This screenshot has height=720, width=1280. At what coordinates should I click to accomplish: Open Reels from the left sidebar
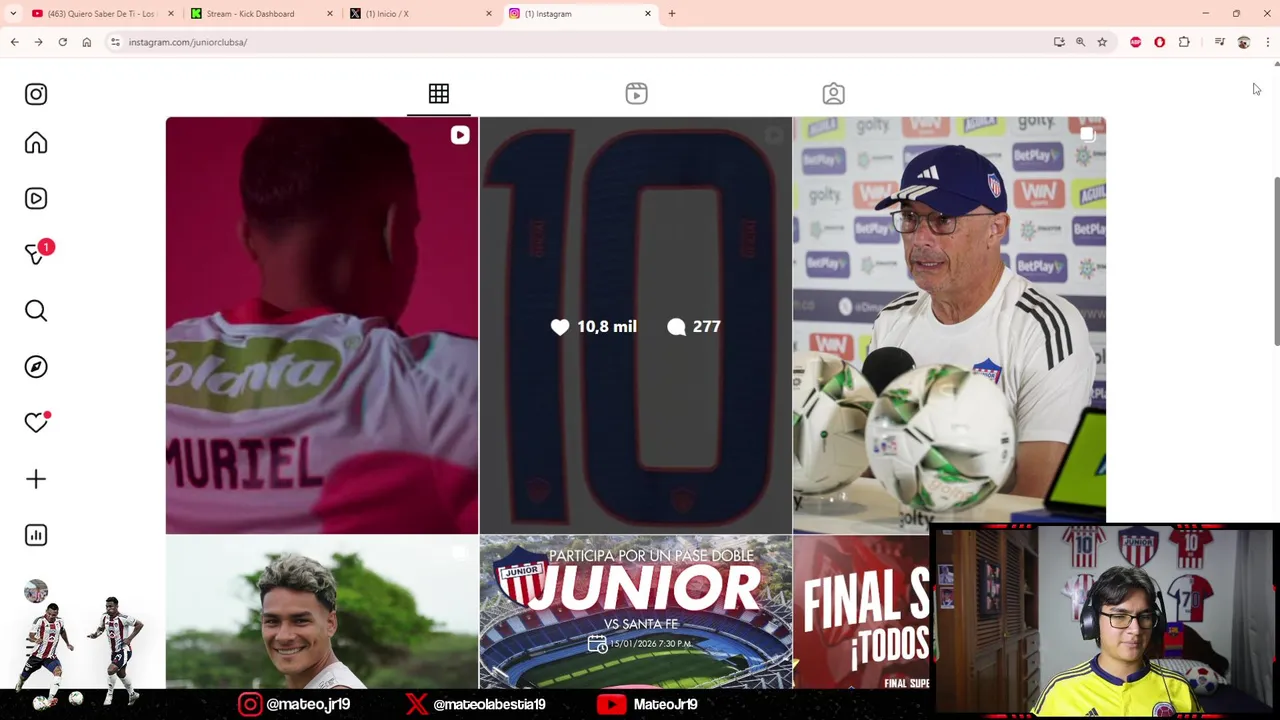[36, 198]
